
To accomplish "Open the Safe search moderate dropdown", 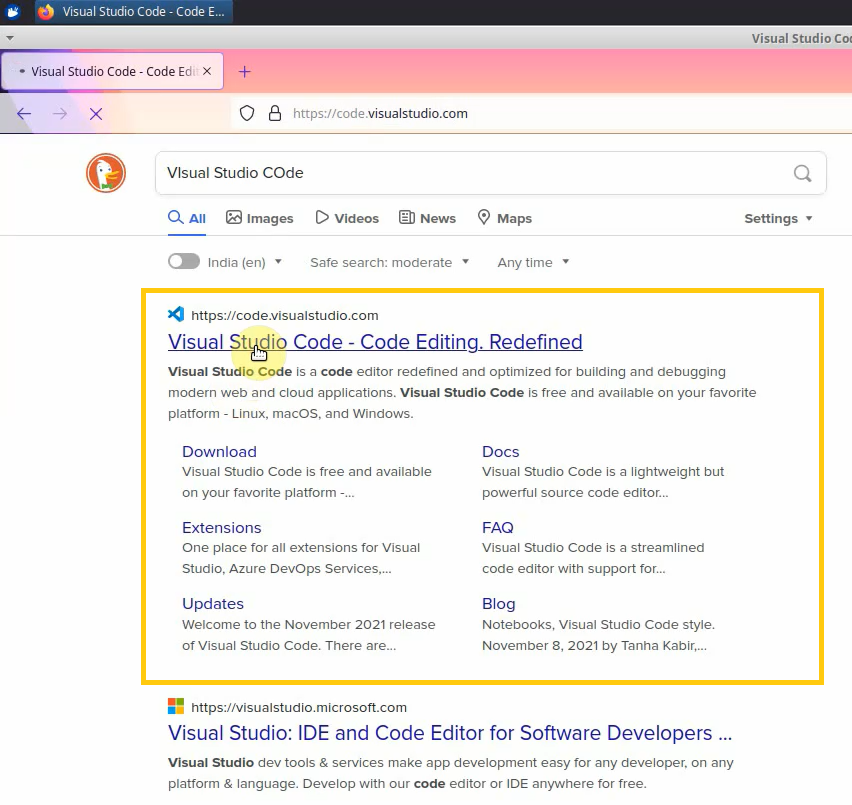I will point(390,261).
